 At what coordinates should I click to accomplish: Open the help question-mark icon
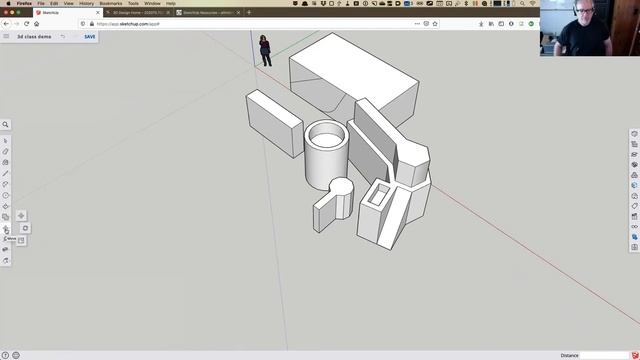click(5, 355)
